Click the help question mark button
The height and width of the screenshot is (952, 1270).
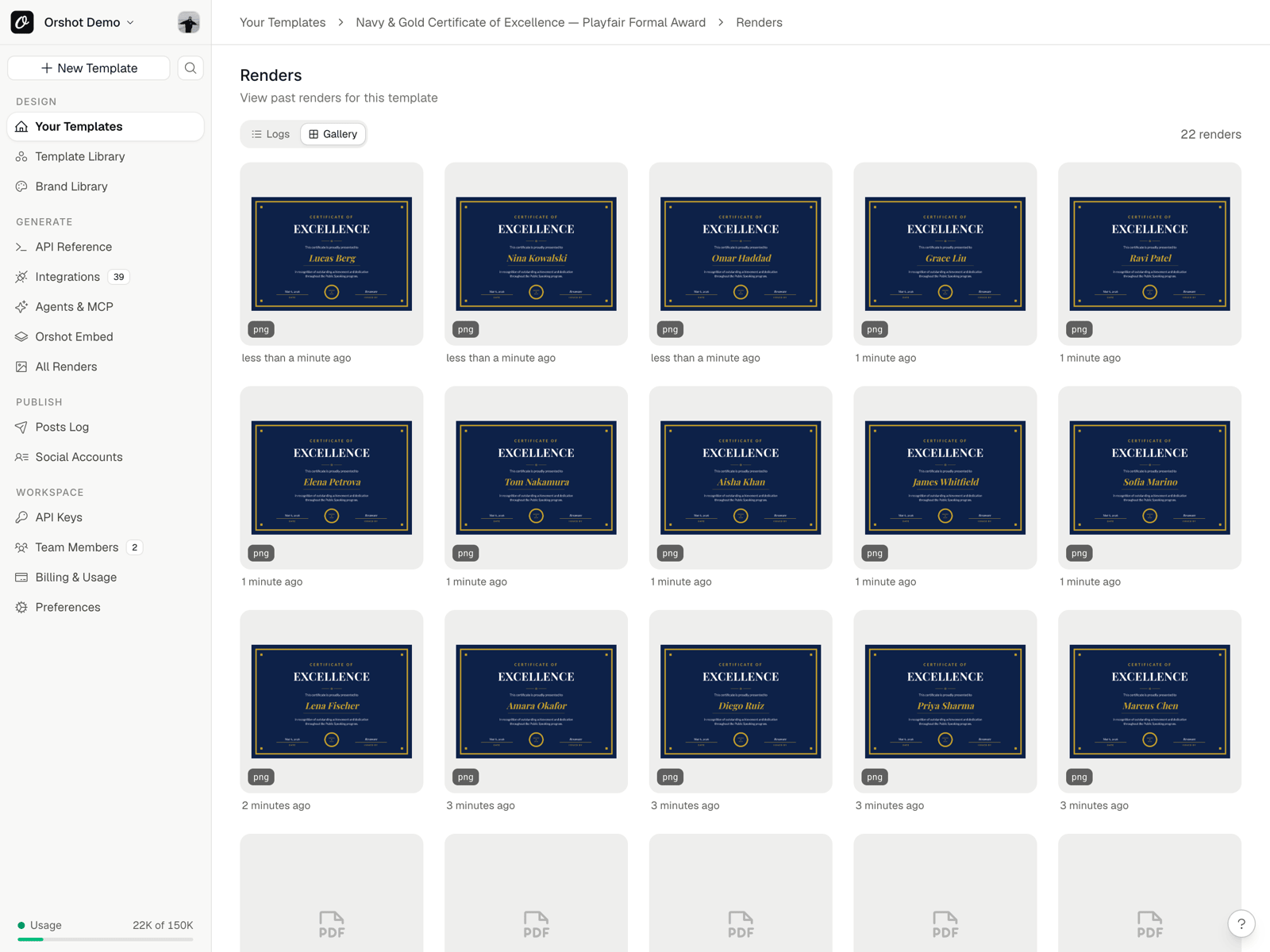1241,923
